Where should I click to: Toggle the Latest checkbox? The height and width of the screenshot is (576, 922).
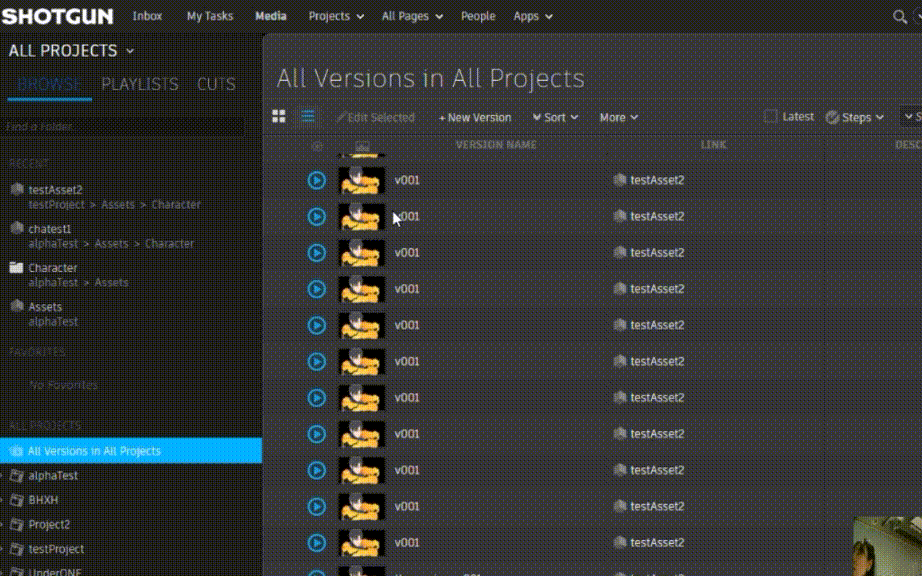[770, 117]
